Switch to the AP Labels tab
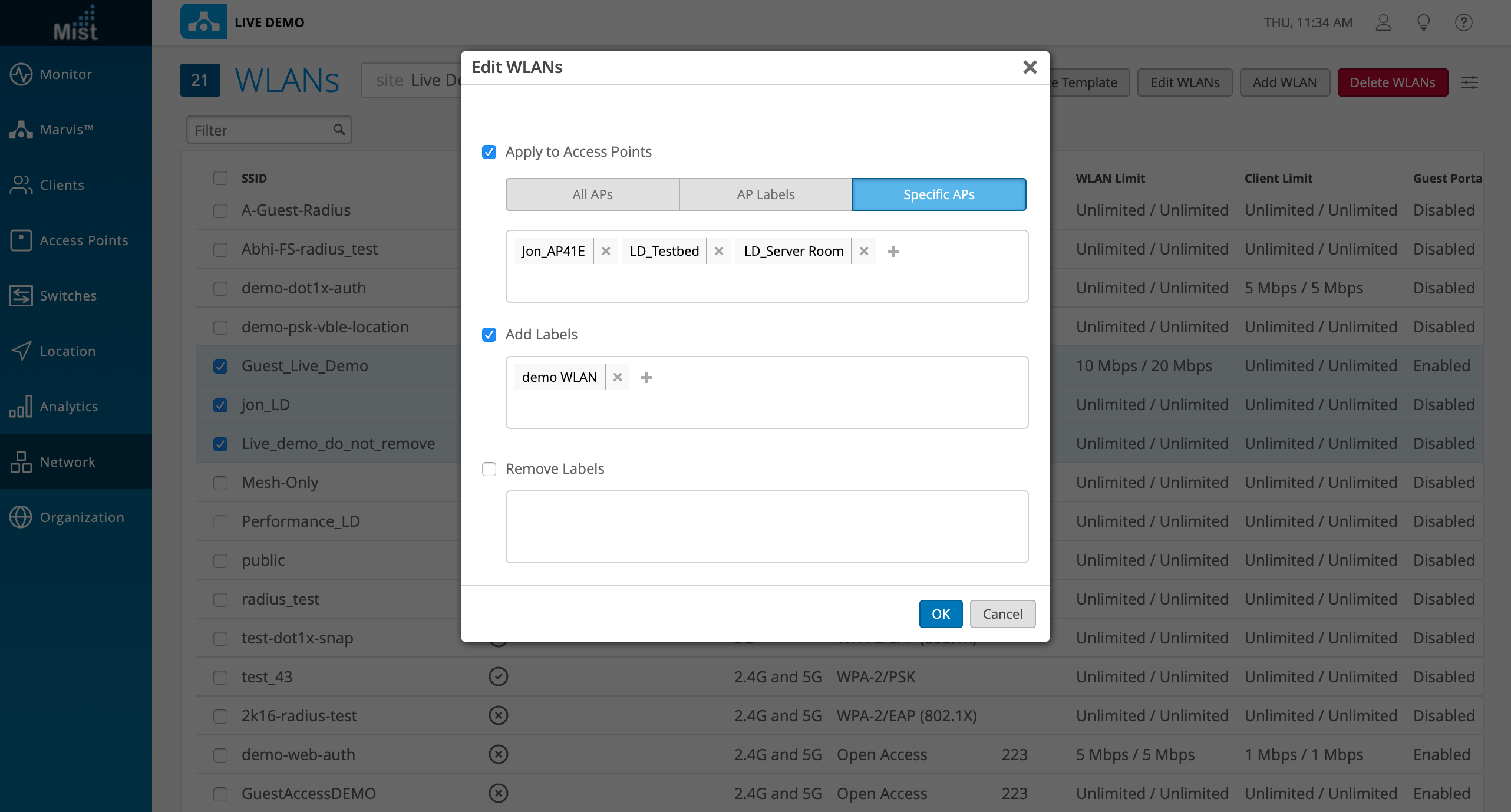The image size is (1511, 812). click(x=766, y=194)
